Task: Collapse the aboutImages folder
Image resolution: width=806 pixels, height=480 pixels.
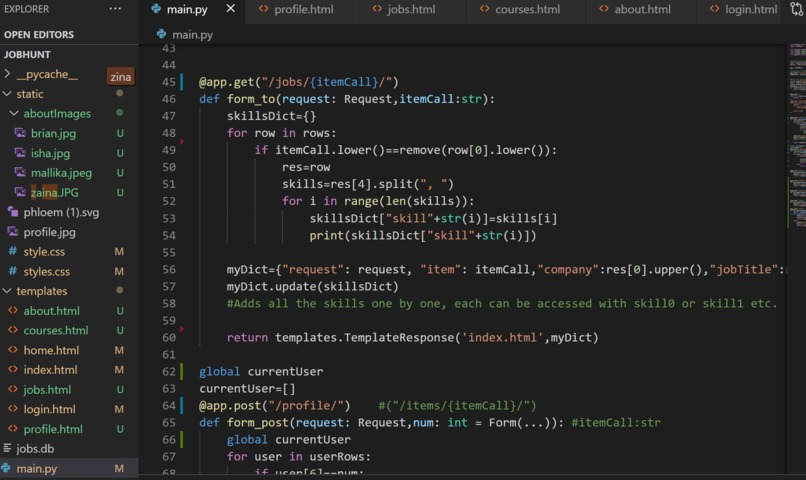Action: click(57, 114)
